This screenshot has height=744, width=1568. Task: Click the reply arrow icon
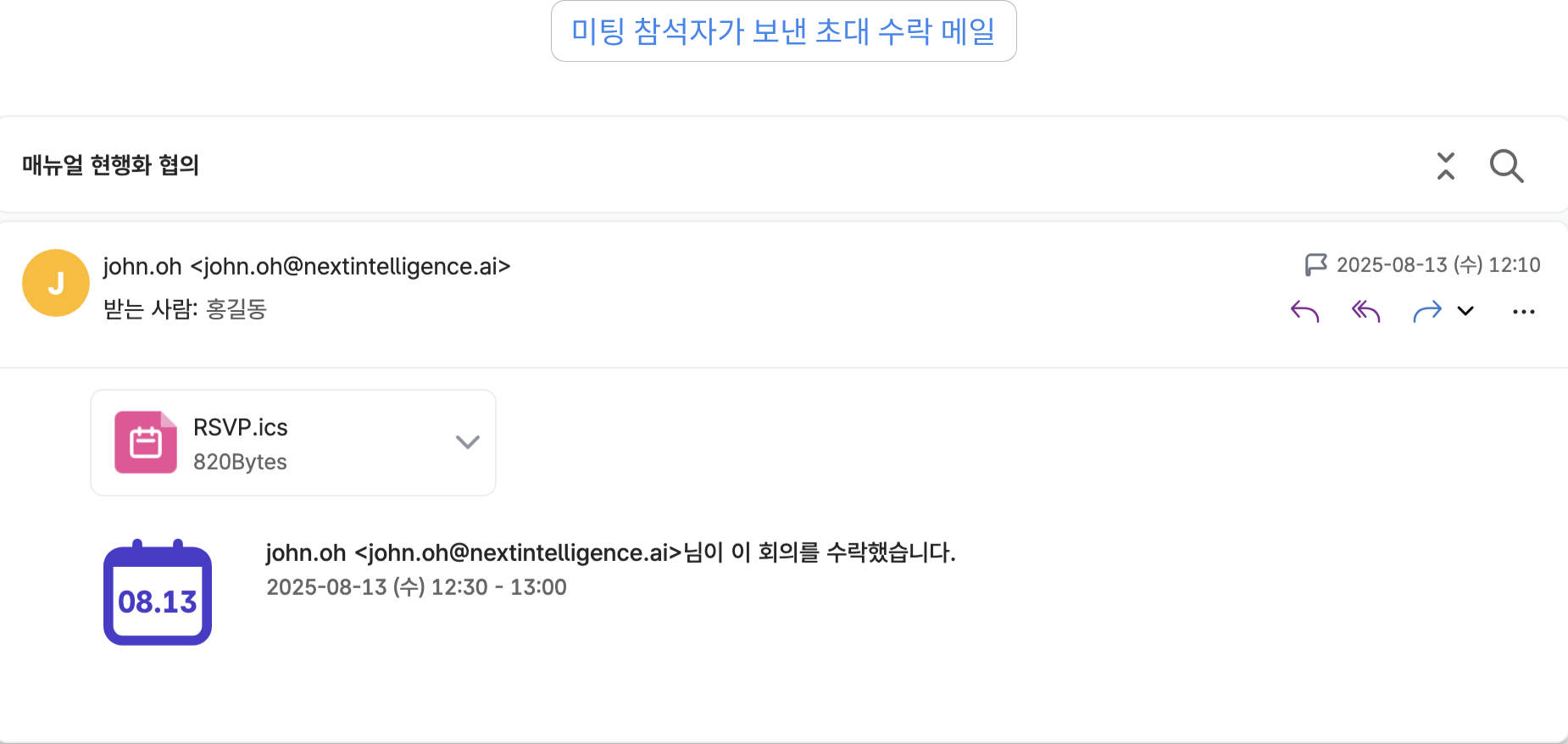coord(1305,311)
